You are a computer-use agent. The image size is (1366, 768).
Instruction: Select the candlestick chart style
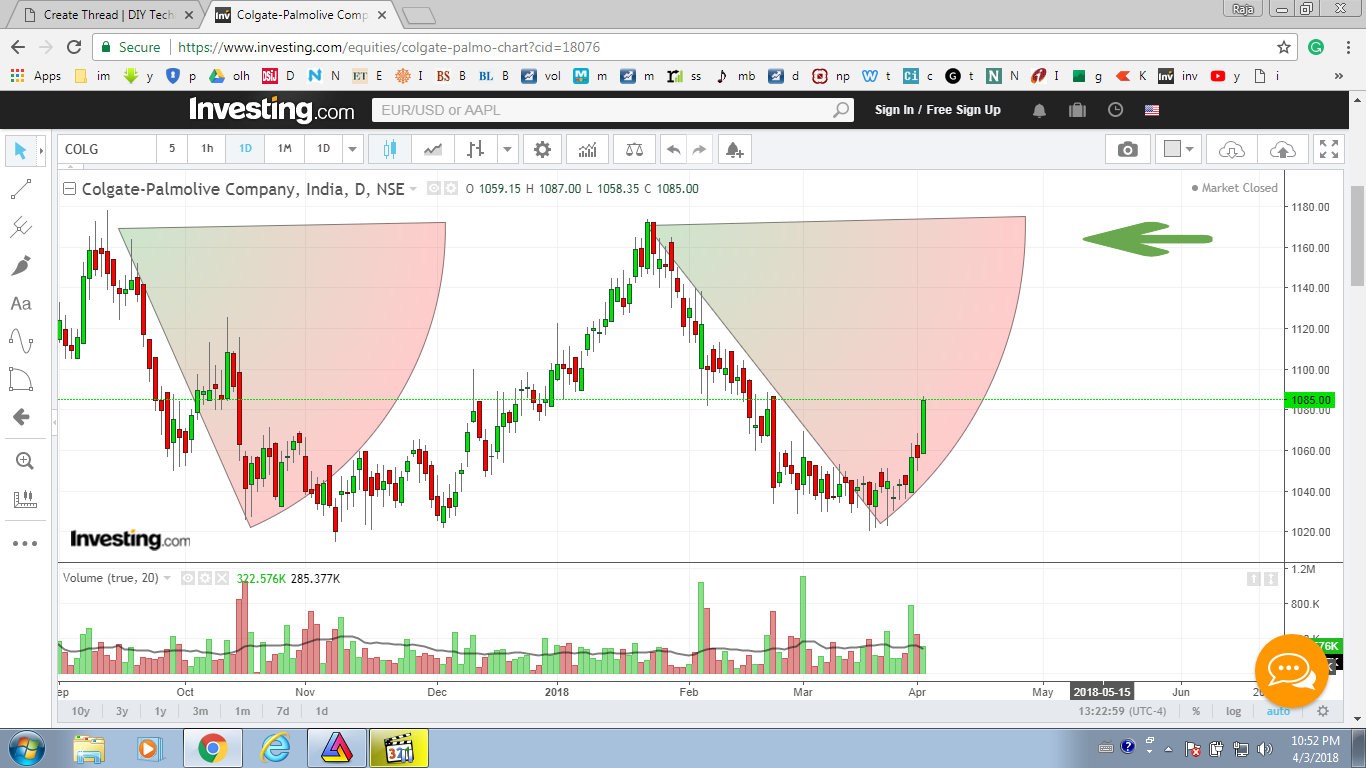coord(389,149)
